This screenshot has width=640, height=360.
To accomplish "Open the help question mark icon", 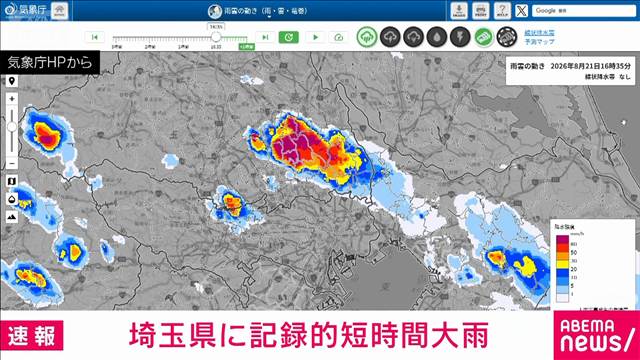I will 502,11.
